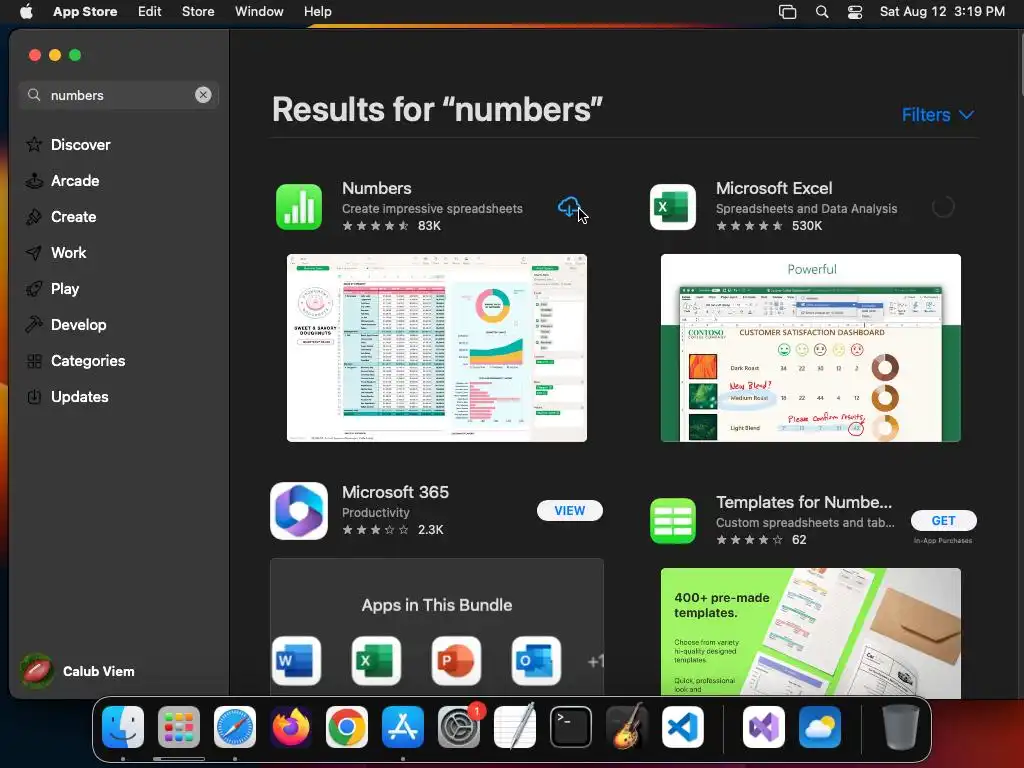Open the weather cloud app in Dock

click(820, 727)
